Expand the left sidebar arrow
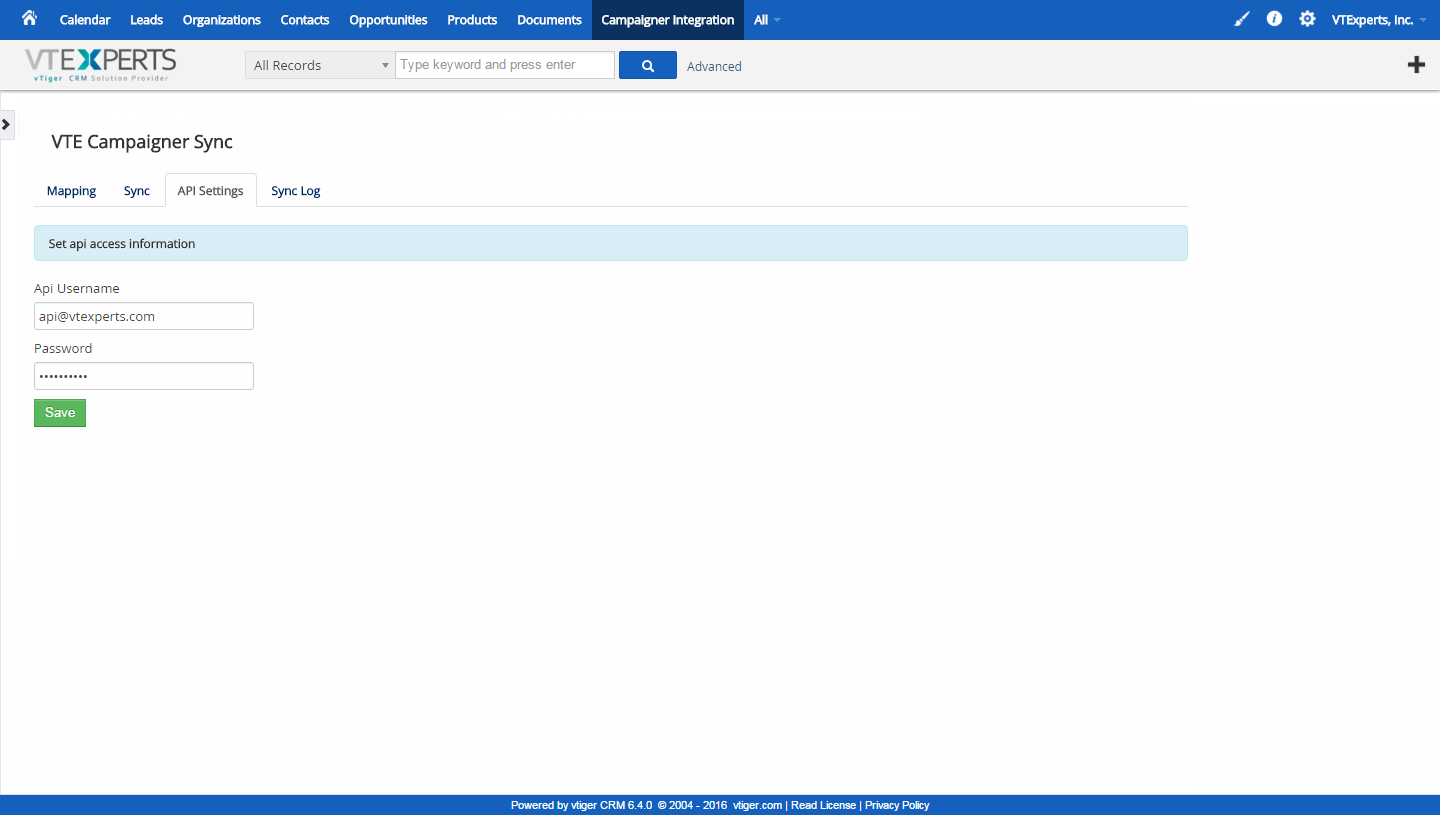The height and width of the screenshot is (815, 1440). [x=6, y=124]
